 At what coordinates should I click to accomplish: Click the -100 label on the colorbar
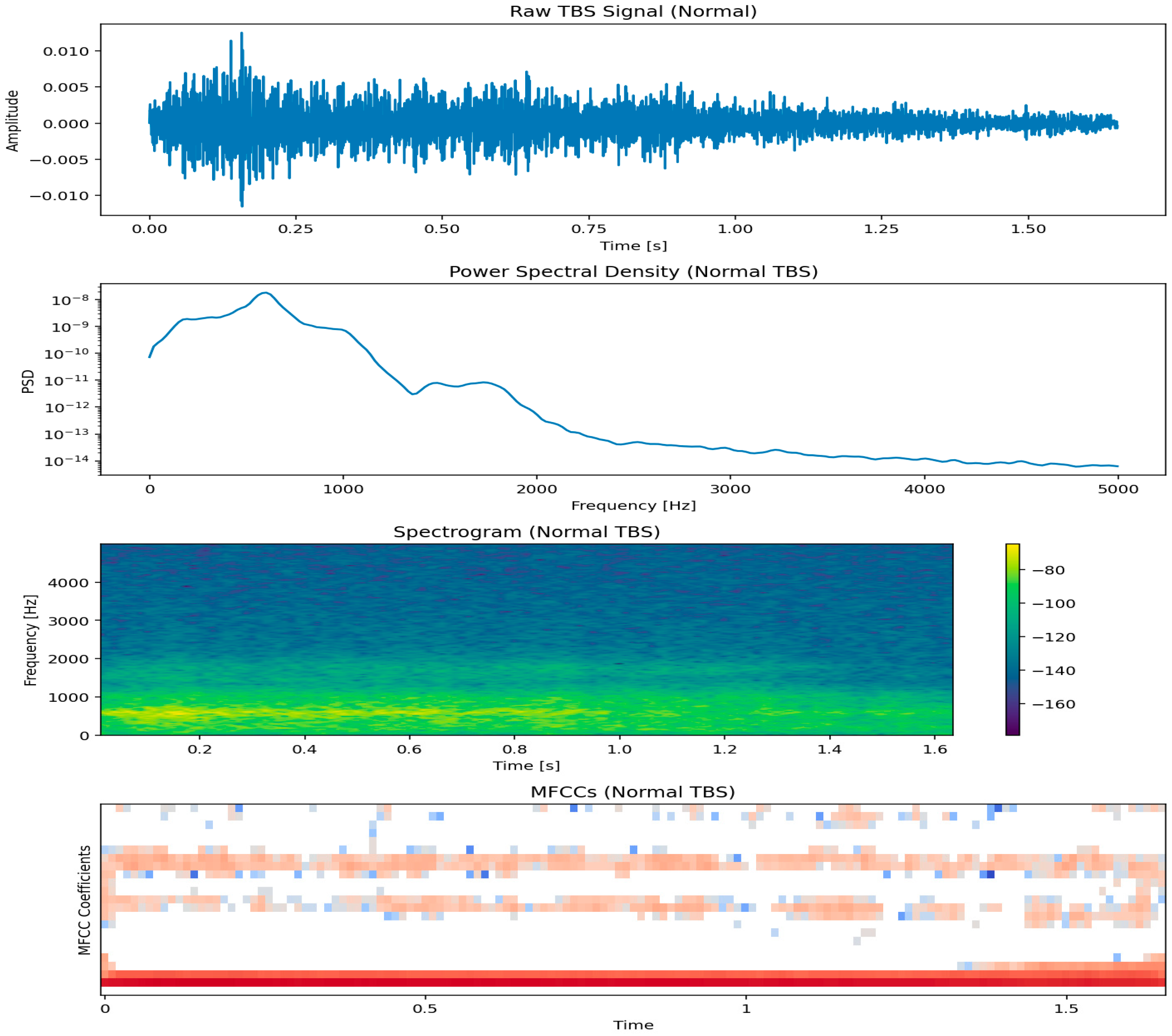[x=1053, y=603]
